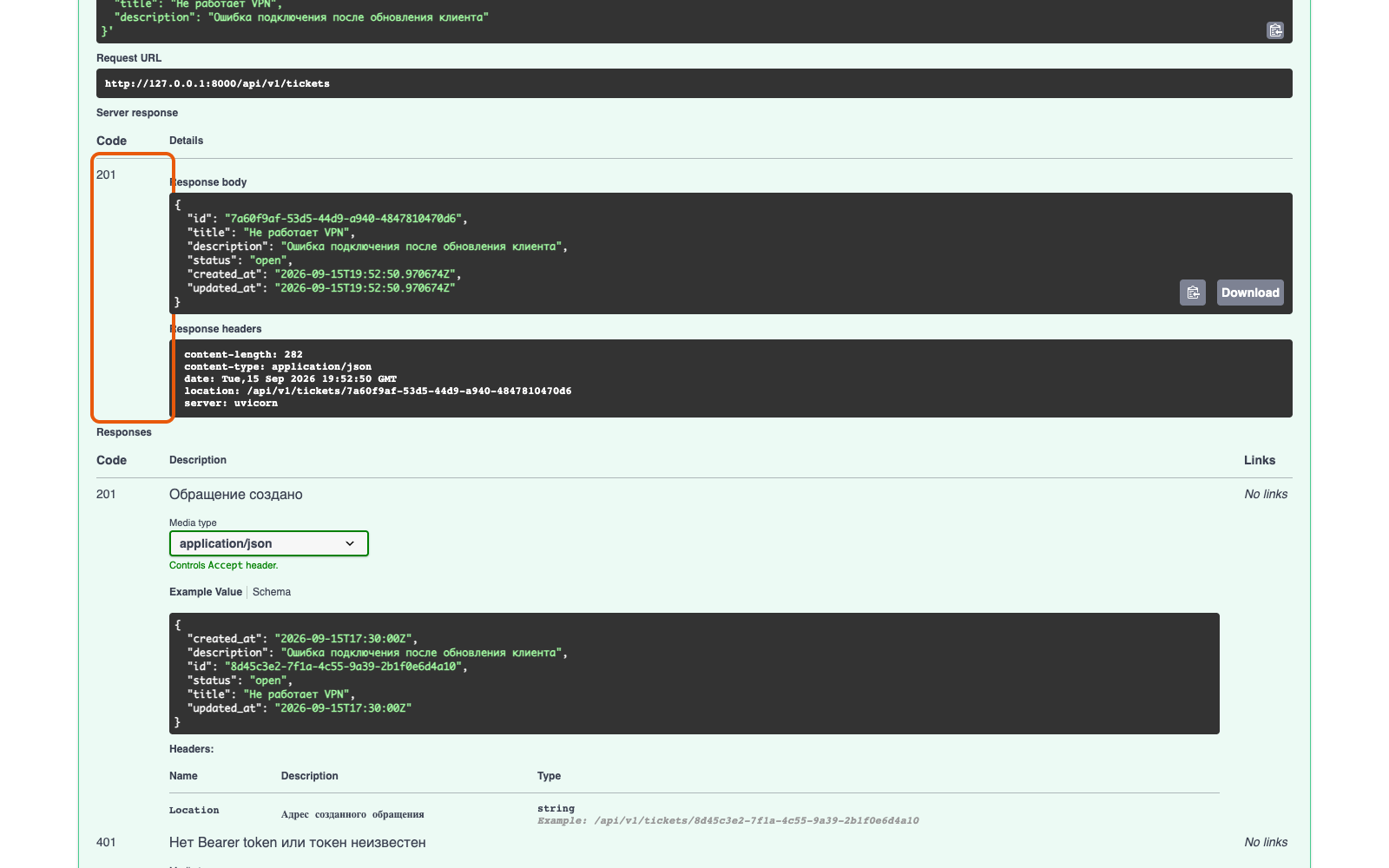Click the "Обращение создано" description

(x=236, y=495)
